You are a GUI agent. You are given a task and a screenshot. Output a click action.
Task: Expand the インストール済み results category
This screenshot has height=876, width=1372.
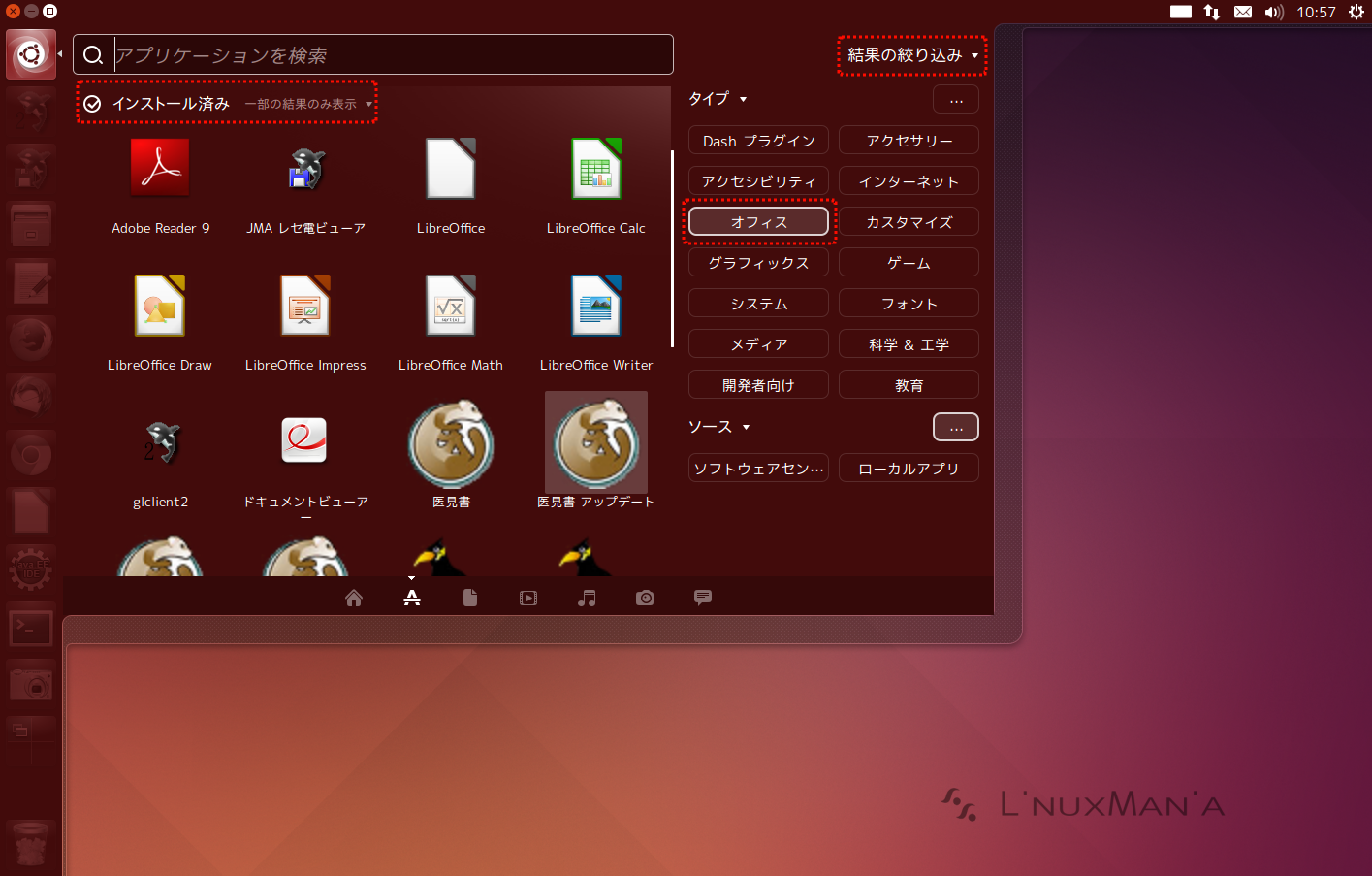pyautogui.click(x=227, y=104)
